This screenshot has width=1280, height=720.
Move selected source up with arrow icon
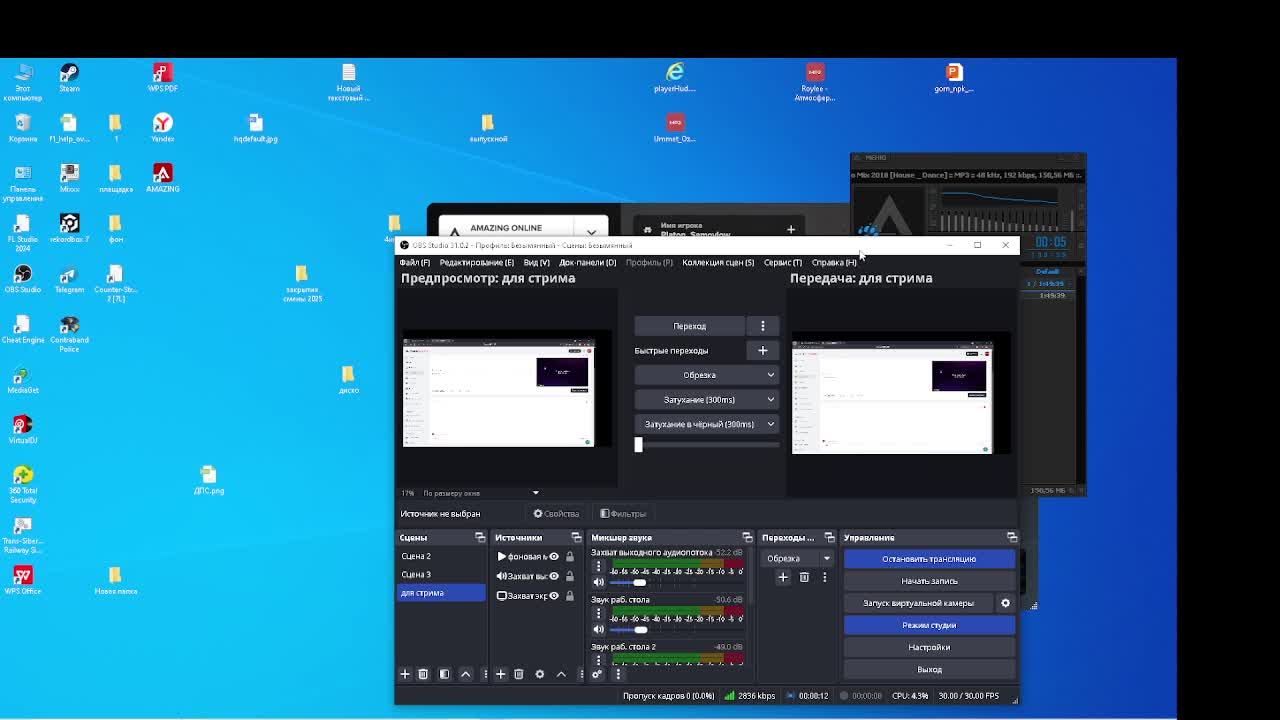pos(561,674)
